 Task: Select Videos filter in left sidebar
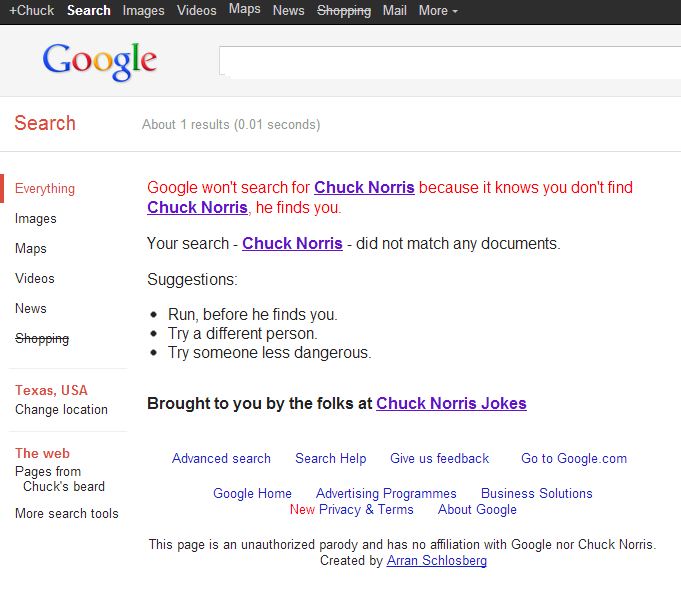tap(35, 278)
